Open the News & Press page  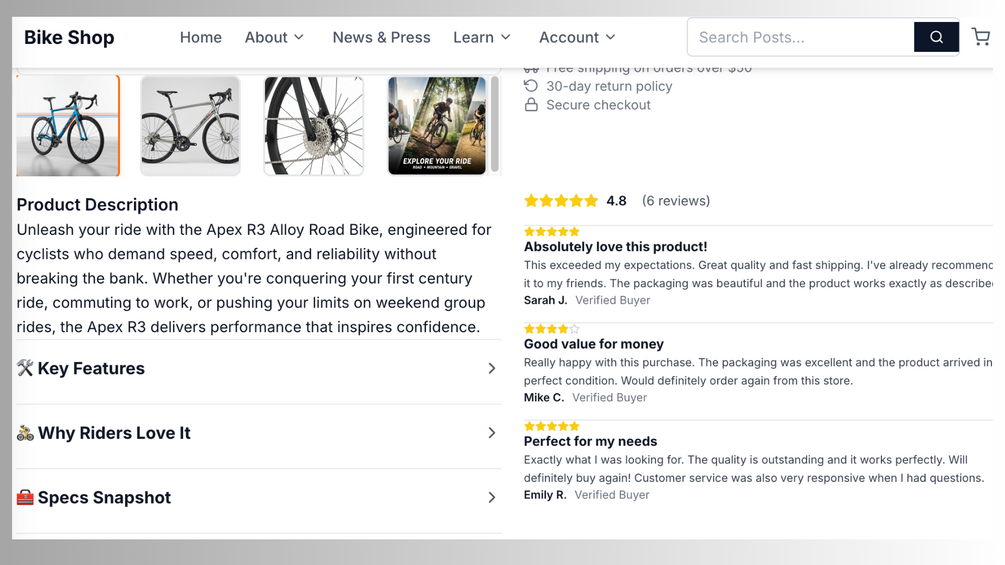click(x=381, y=37)
